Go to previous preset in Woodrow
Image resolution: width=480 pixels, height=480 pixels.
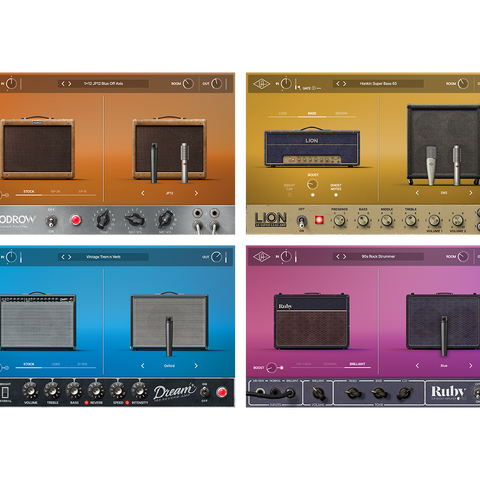[x=63, y=84]
